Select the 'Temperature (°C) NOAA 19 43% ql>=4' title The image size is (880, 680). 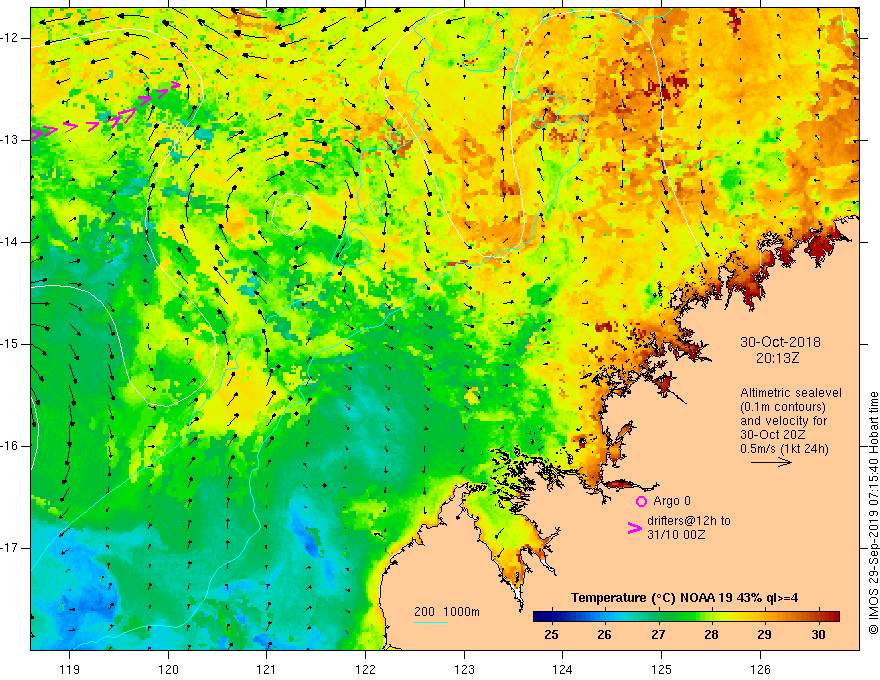coord(684,598)
